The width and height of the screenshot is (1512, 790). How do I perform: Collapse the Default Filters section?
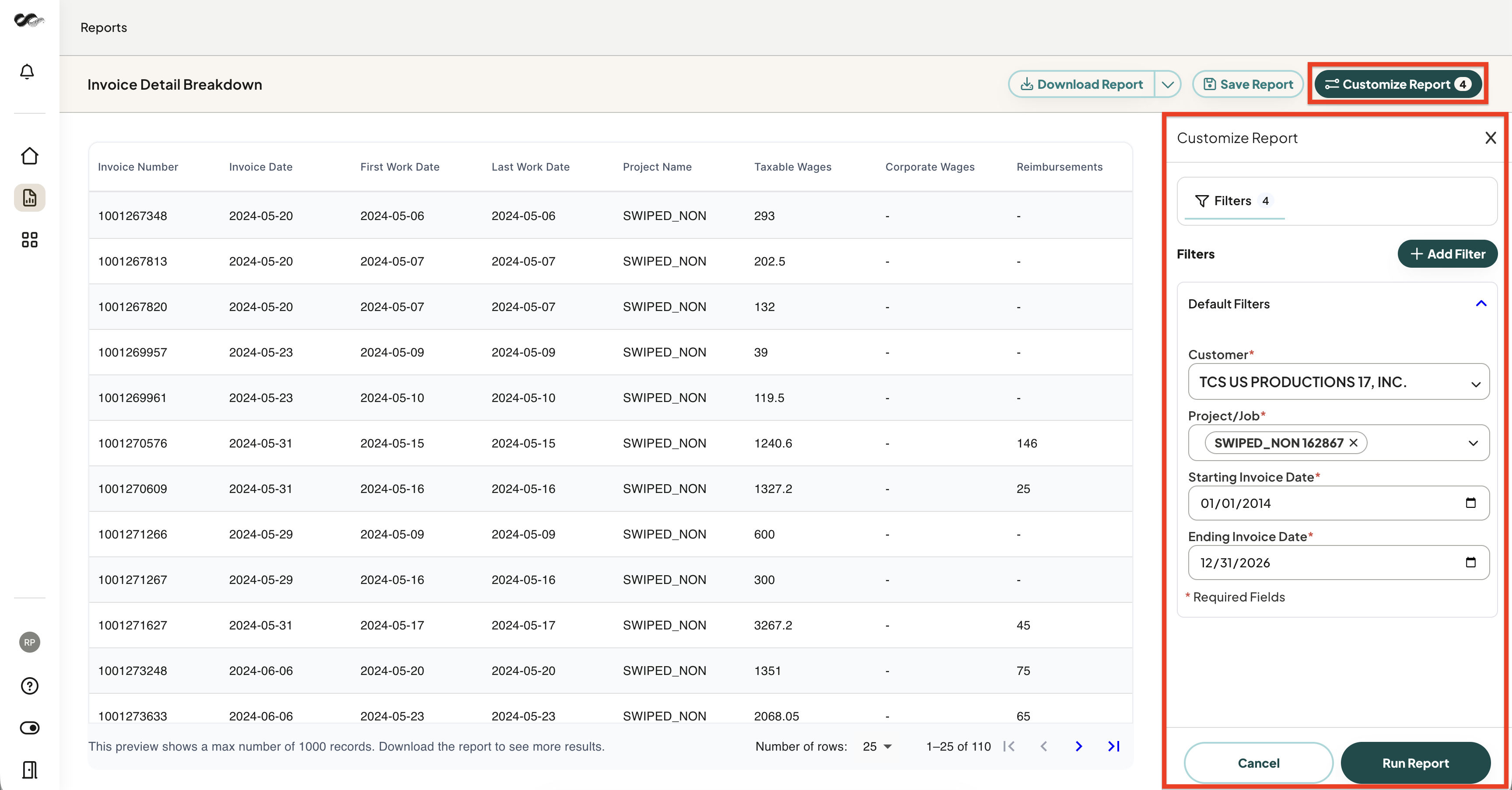coord(1481,304)
